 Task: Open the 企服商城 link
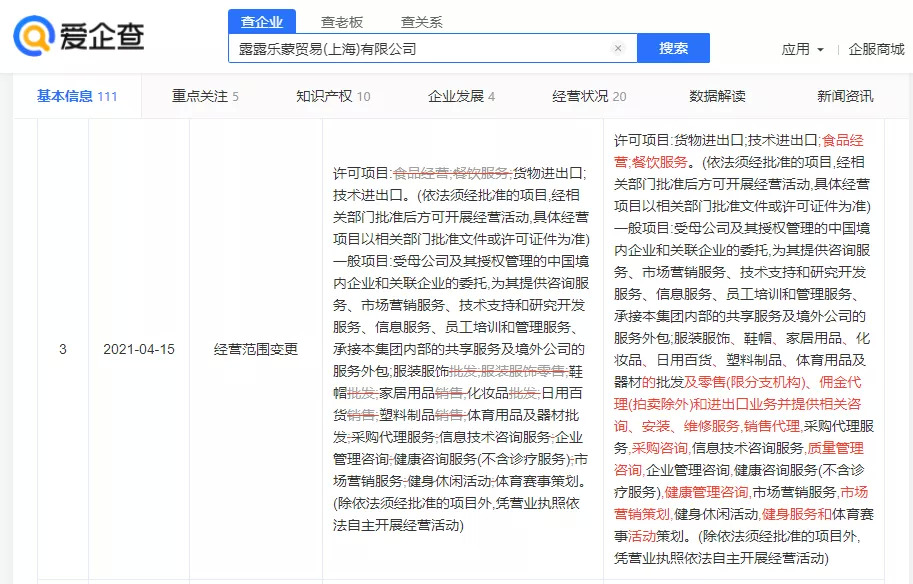point(876,49)
